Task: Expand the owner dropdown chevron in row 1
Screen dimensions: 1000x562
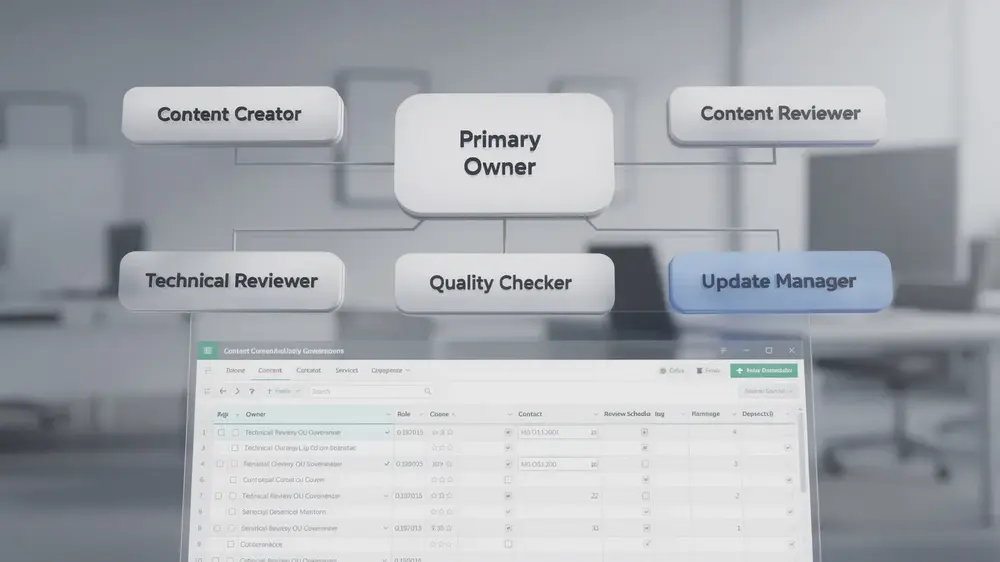Action: click(387, 433)
